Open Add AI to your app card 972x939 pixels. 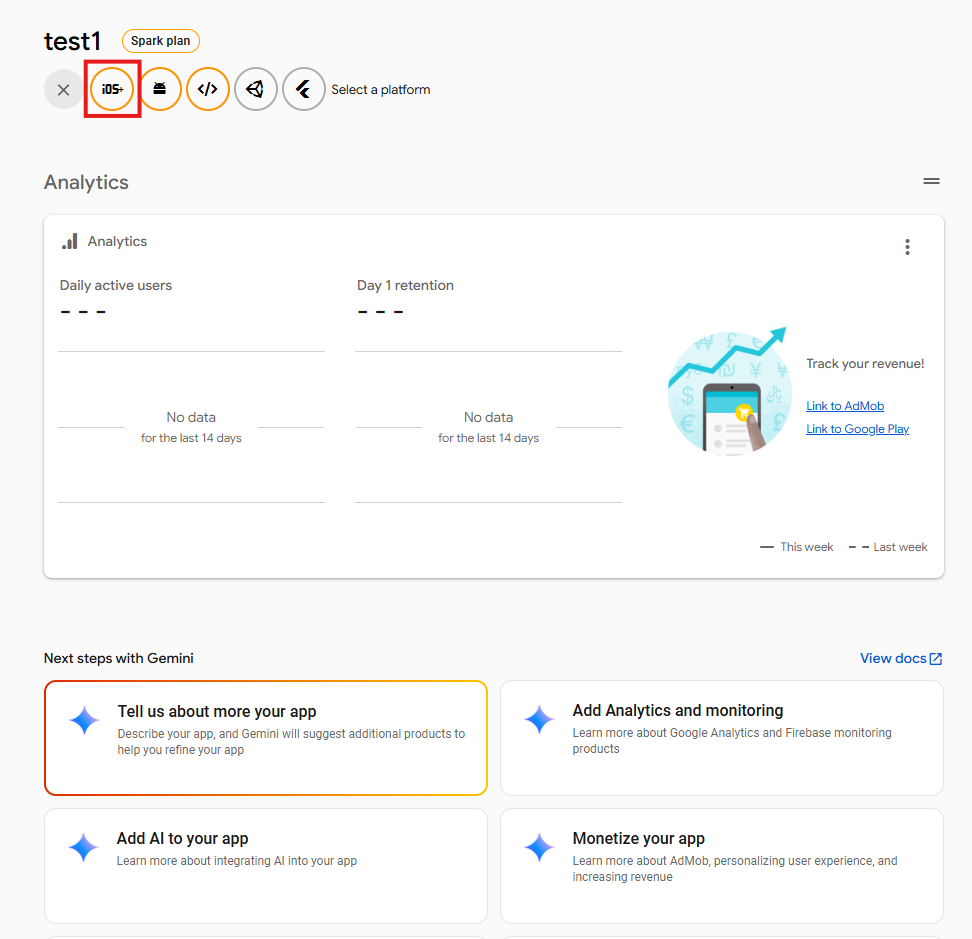click(x=266, y=865)
